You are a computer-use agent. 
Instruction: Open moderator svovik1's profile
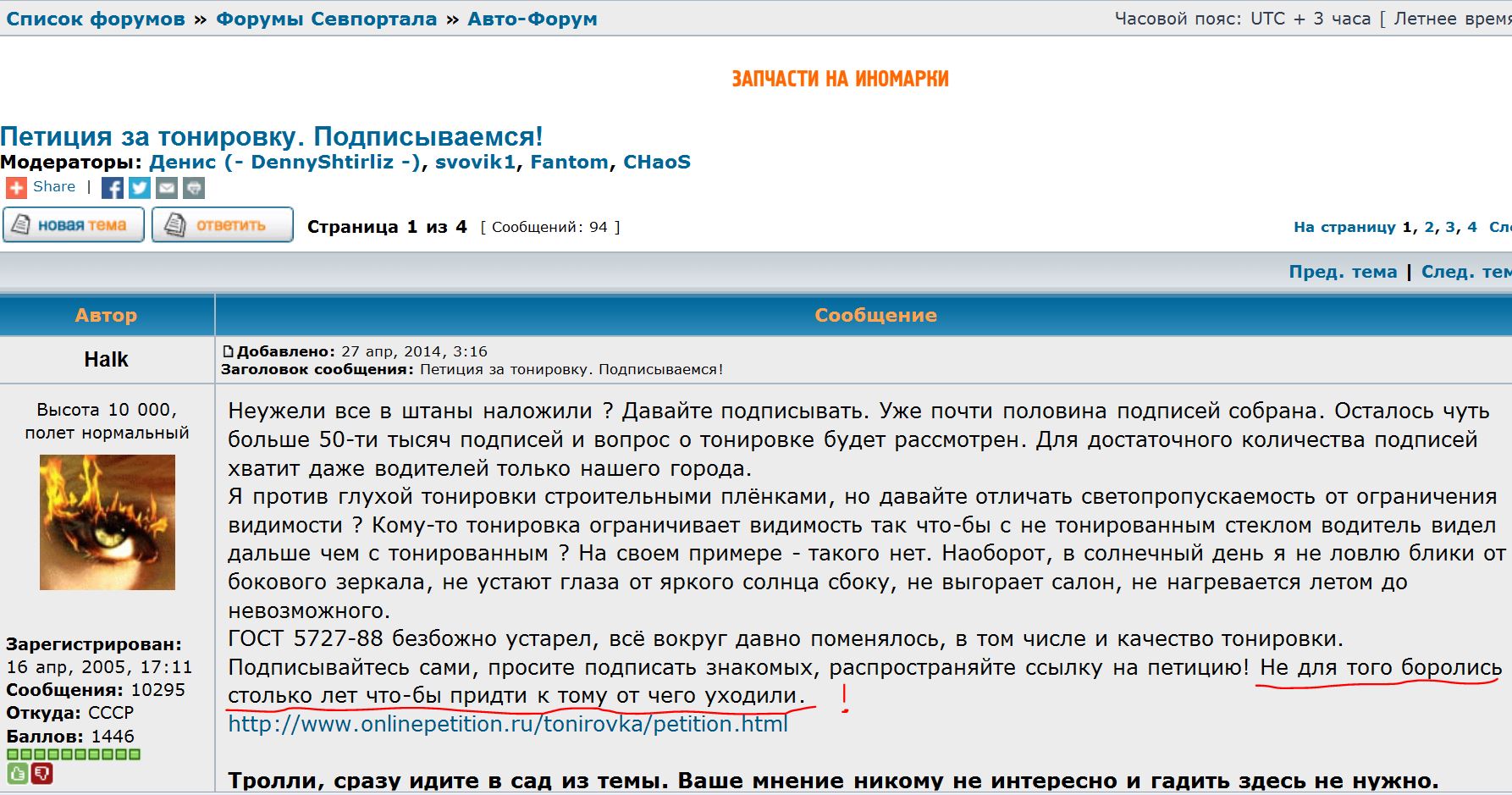(x=475, y=162)
